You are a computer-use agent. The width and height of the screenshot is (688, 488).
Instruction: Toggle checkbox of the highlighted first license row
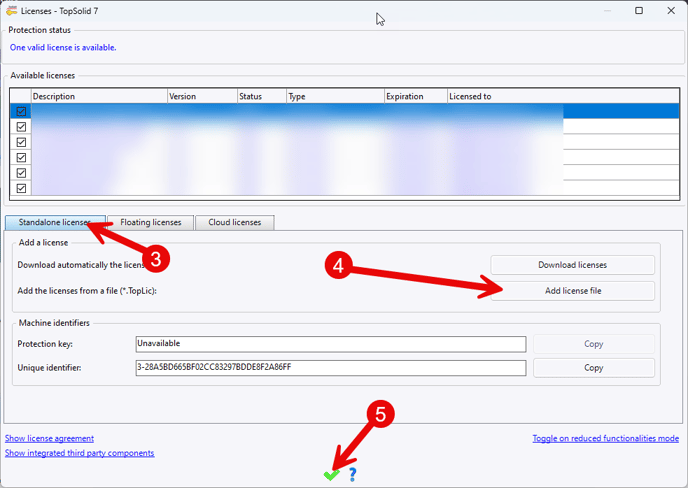point(21,111)
